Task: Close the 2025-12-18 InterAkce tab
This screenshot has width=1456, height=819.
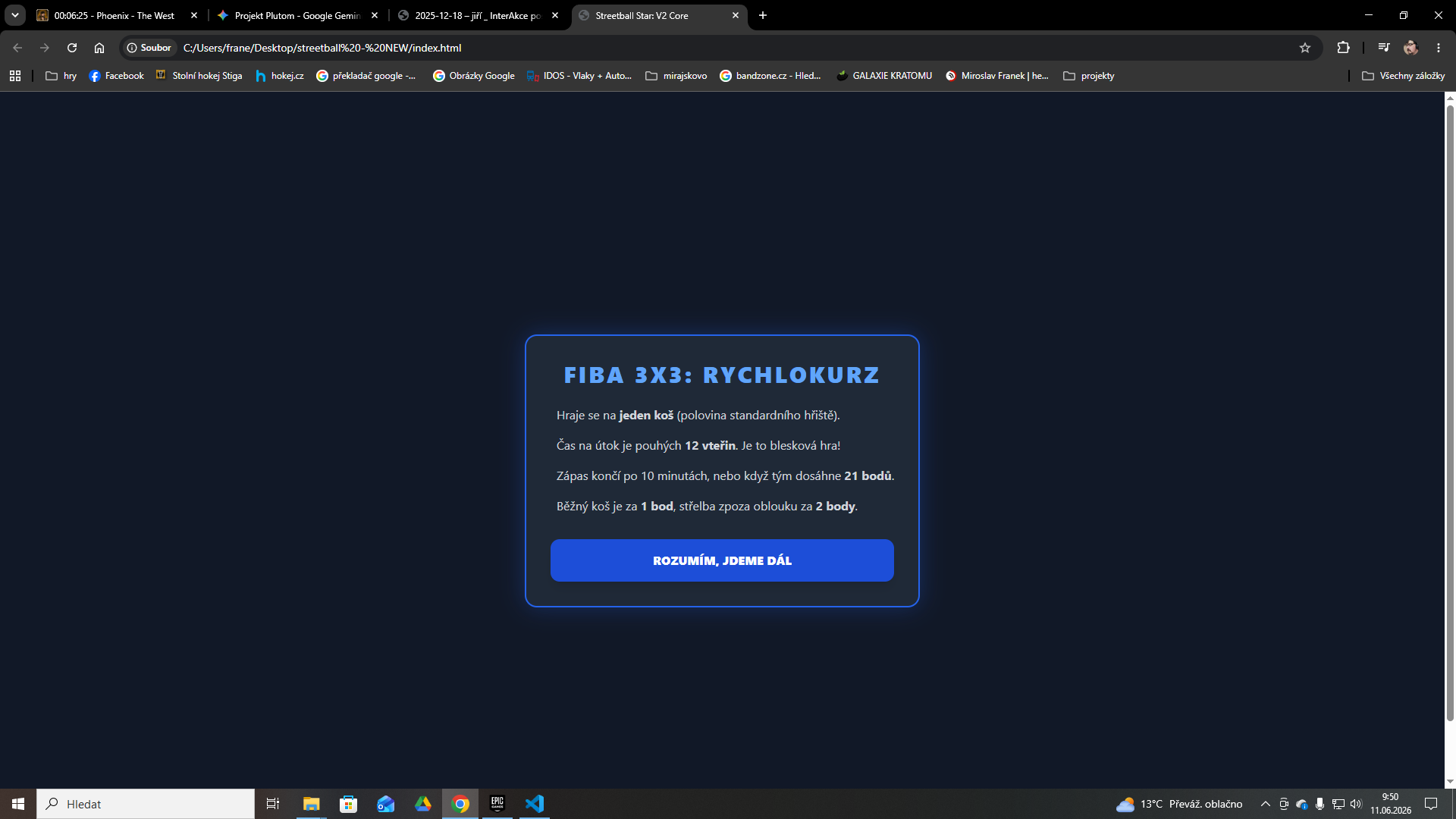Action: tap(555, 15)
